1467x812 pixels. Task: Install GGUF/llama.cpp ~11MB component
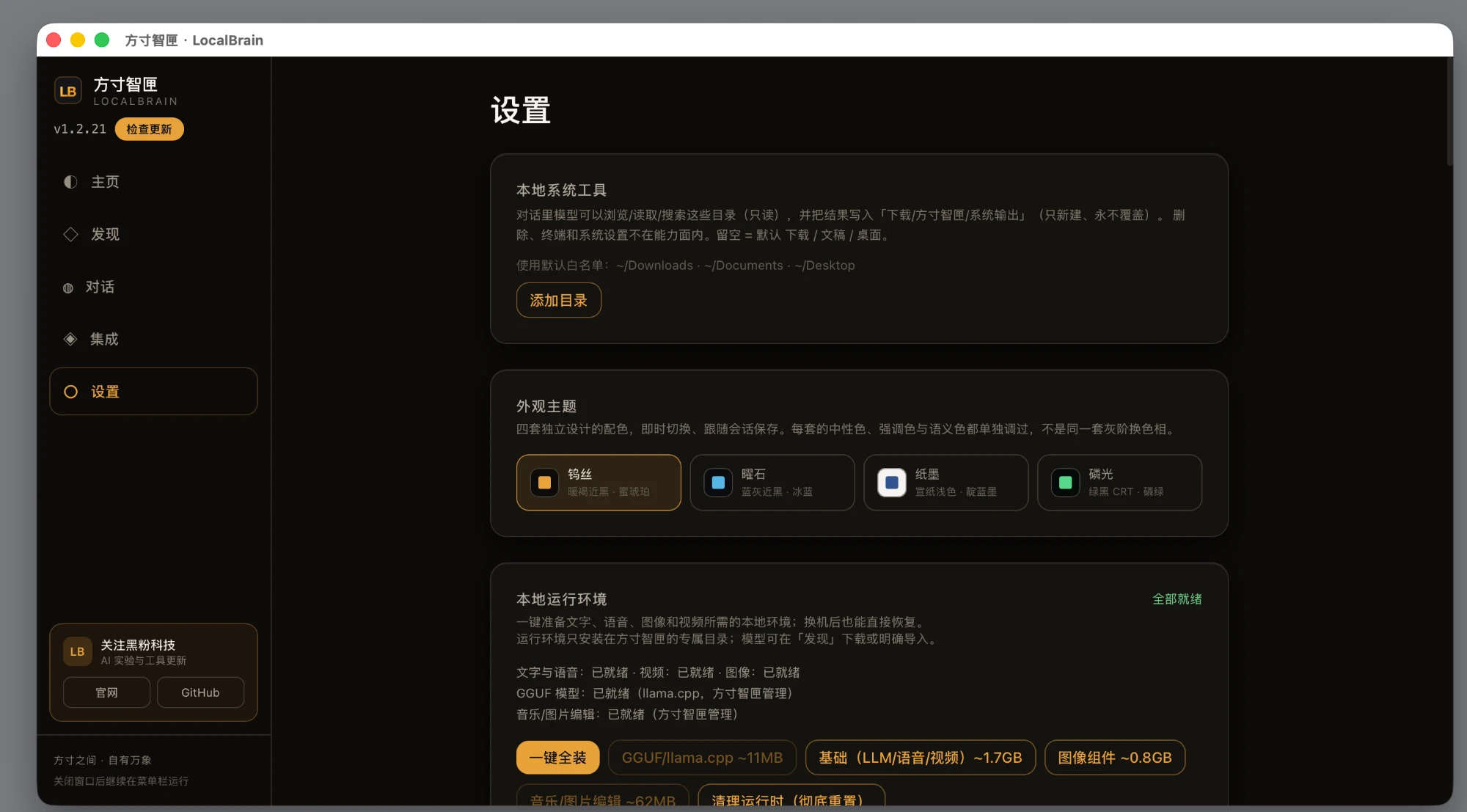[x=702, y=758]
